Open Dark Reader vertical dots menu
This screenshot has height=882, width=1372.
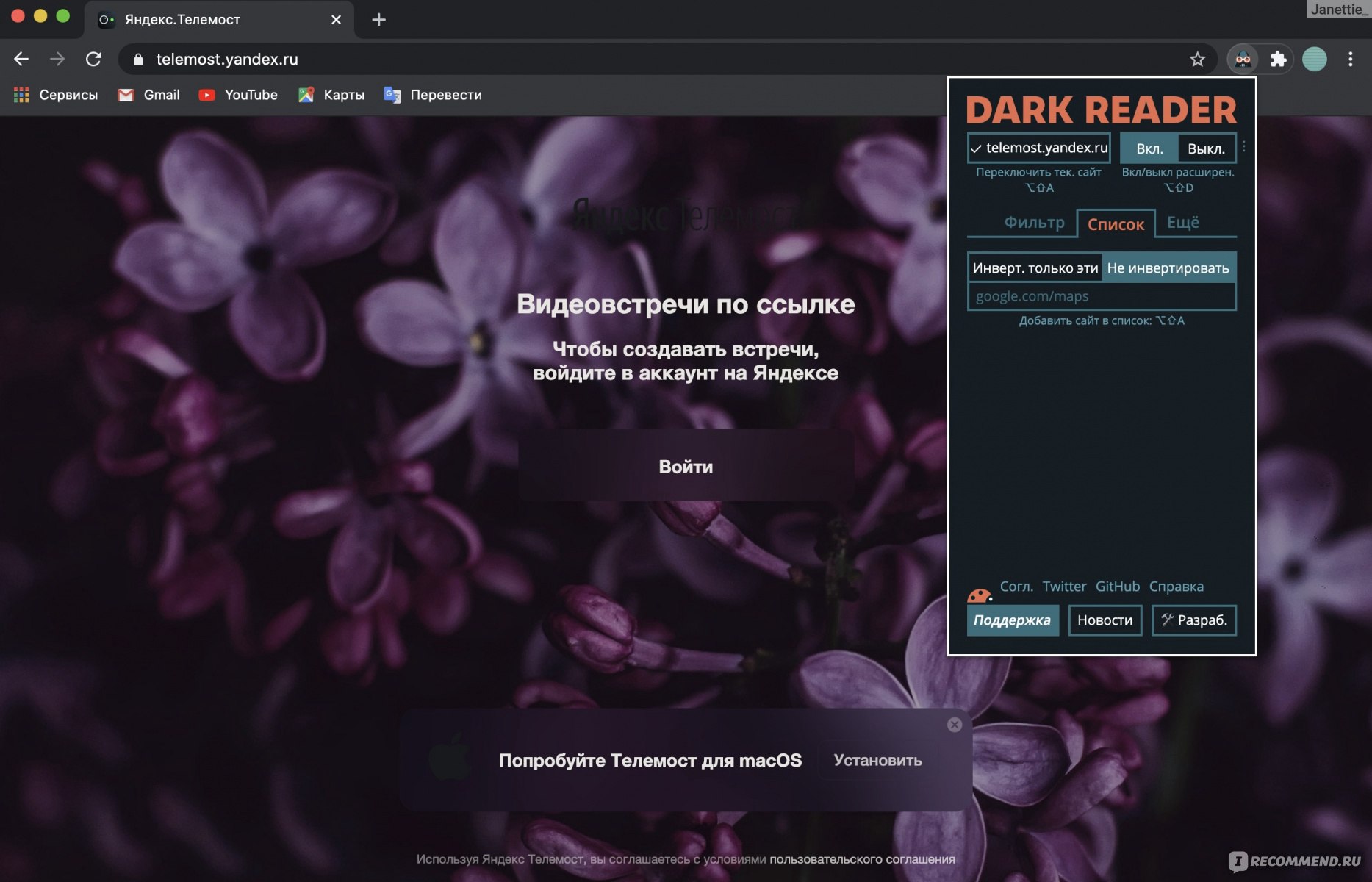tap(1244, 147)
